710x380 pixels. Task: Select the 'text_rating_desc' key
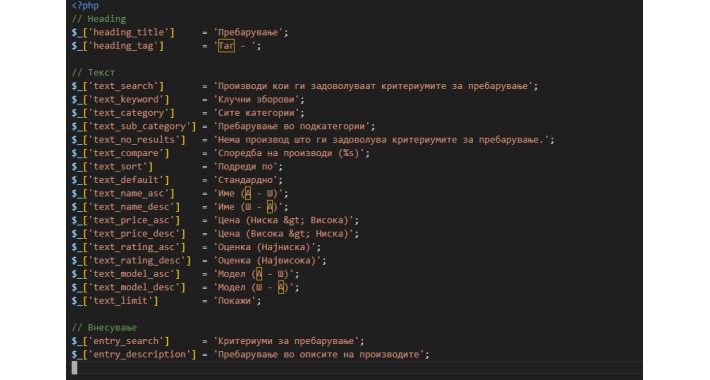pyautogui.click(x=136, y=260)
